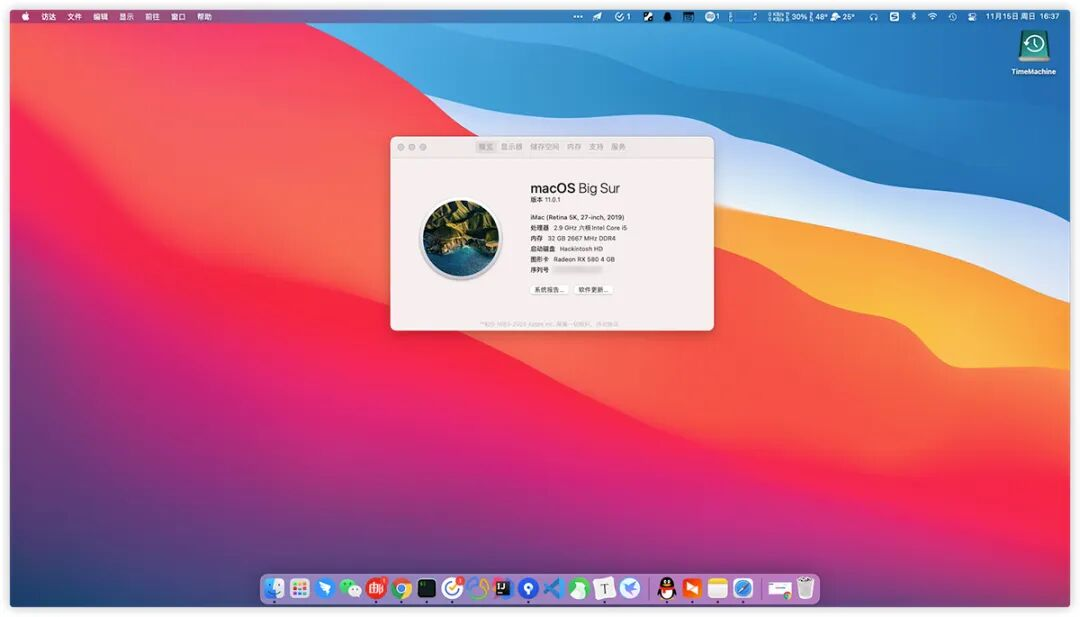Click the 'Hackintosh HD' startup disk text
Image resolution: width=1080 pixels, height=617 pixels.
[581, 249]
